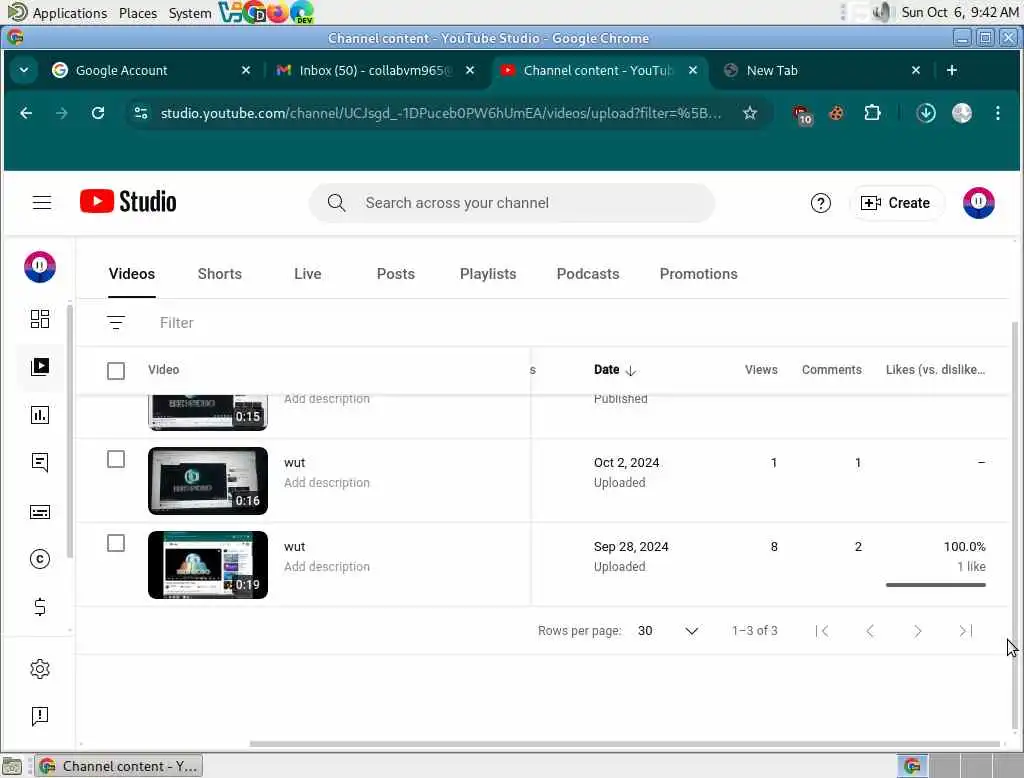The height and width of the screenshot is (778, 1024).
Task: Open the tab search dropdown in Chrome
Action: point(24,70)
